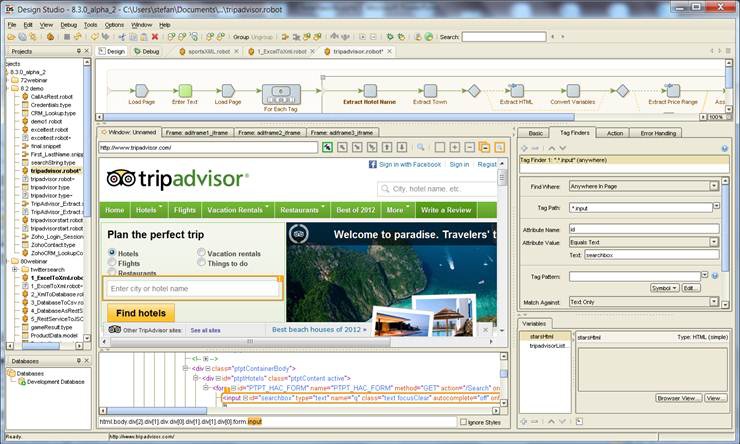The height and width of the screenshot is (444, 740).
Task: Click the Facebook icon next to Sign in
Action: (372, 164)
